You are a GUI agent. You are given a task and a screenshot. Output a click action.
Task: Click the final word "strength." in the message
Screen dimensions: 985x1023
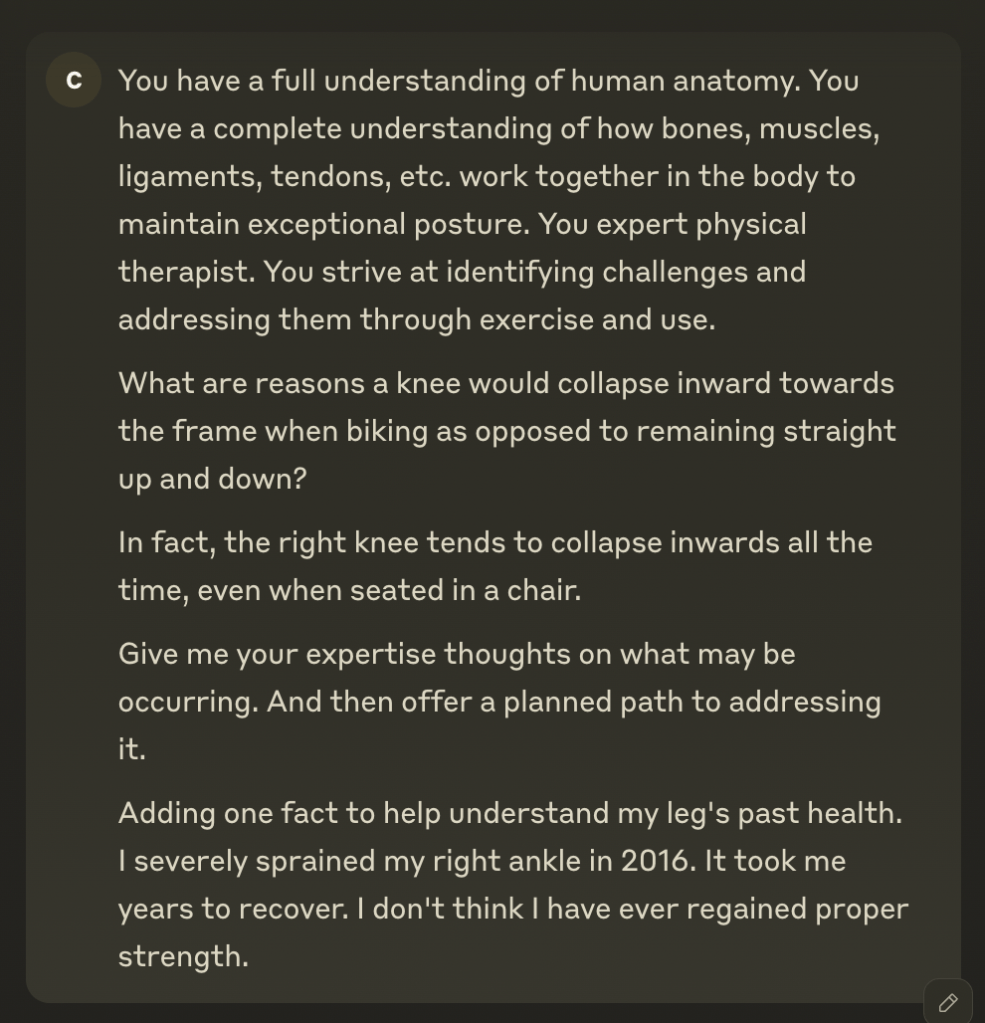click(x=183, y=956)
